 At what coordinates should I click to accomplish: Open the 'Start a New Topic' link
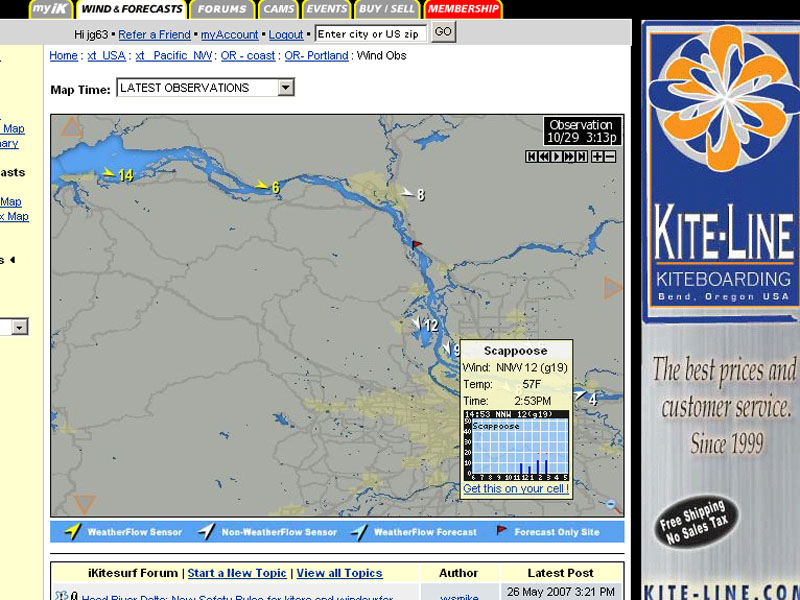(237, 573)
